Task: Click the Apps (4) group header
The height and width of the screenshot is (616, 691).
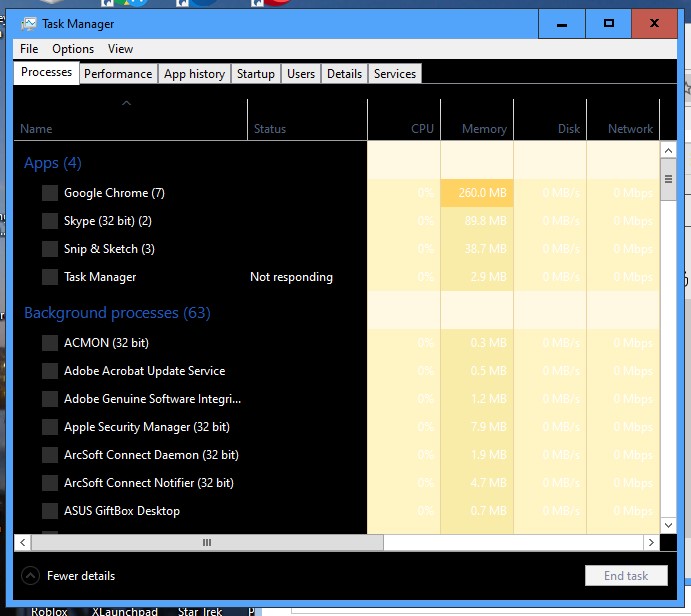Action: [x=52, y=163]
